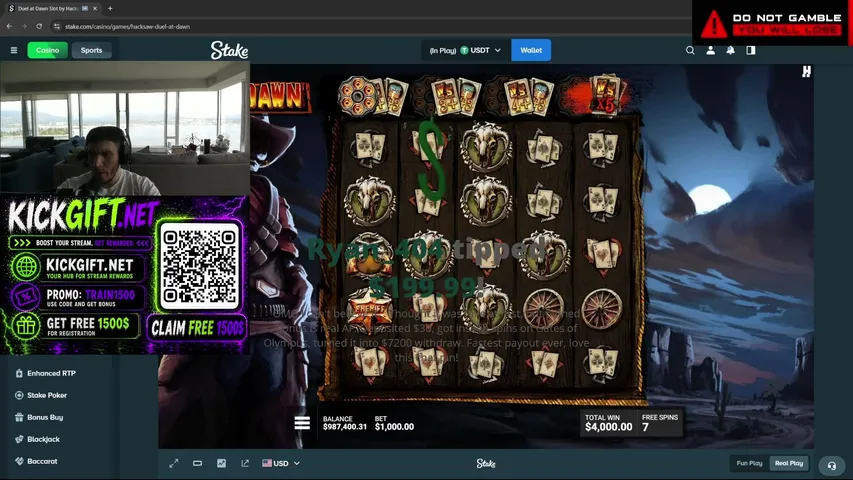Reload the page with refresh icon
853x480 pixels.
tap(39, 26)
